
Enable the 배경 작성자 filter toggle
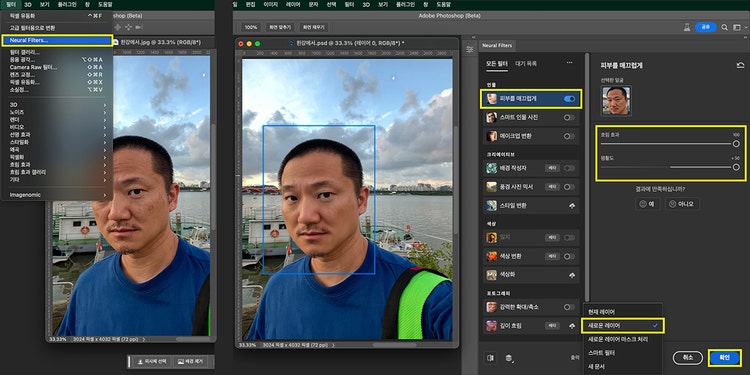569,168
